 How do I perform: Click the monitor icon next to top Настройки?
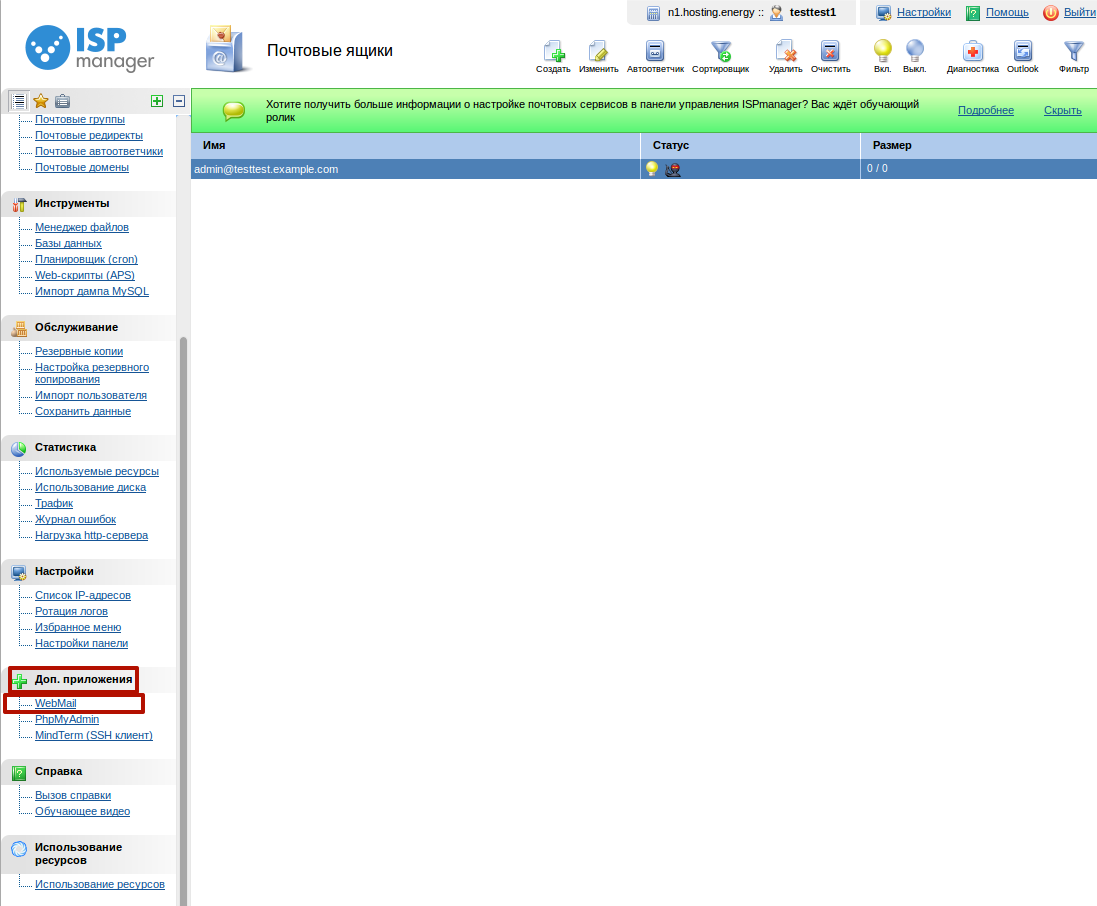click(x=884, y=13)
